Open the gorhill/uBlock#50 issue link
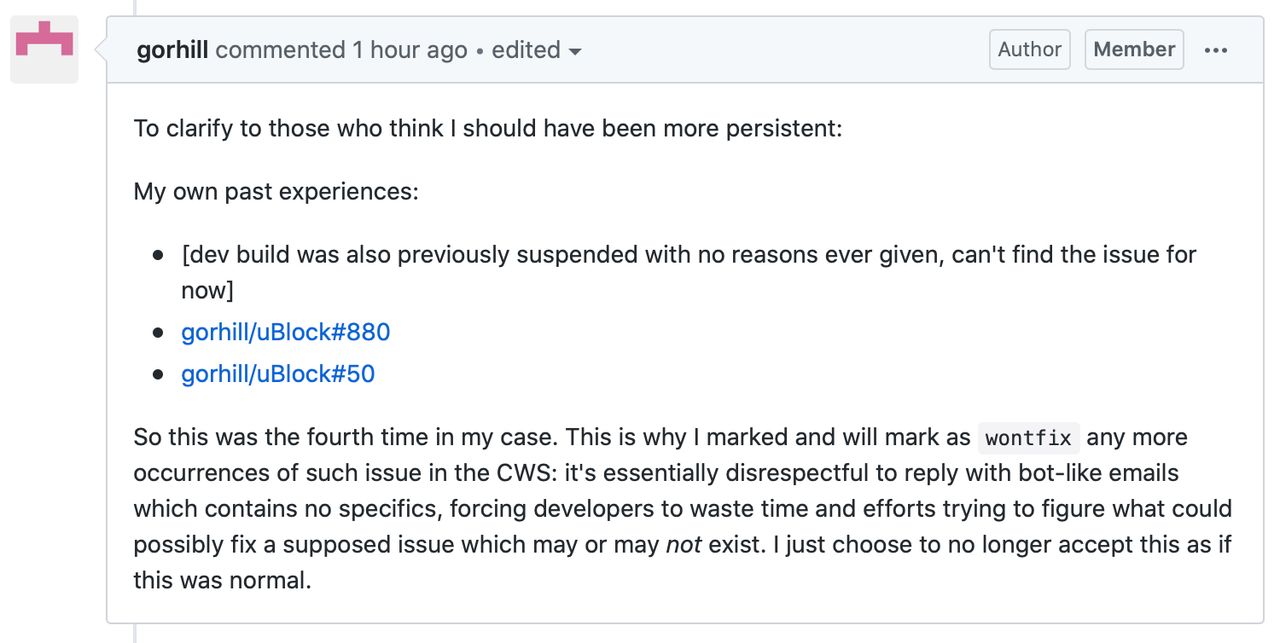The width and height of the screenshot is (1280, 643). tap(278, 374)
